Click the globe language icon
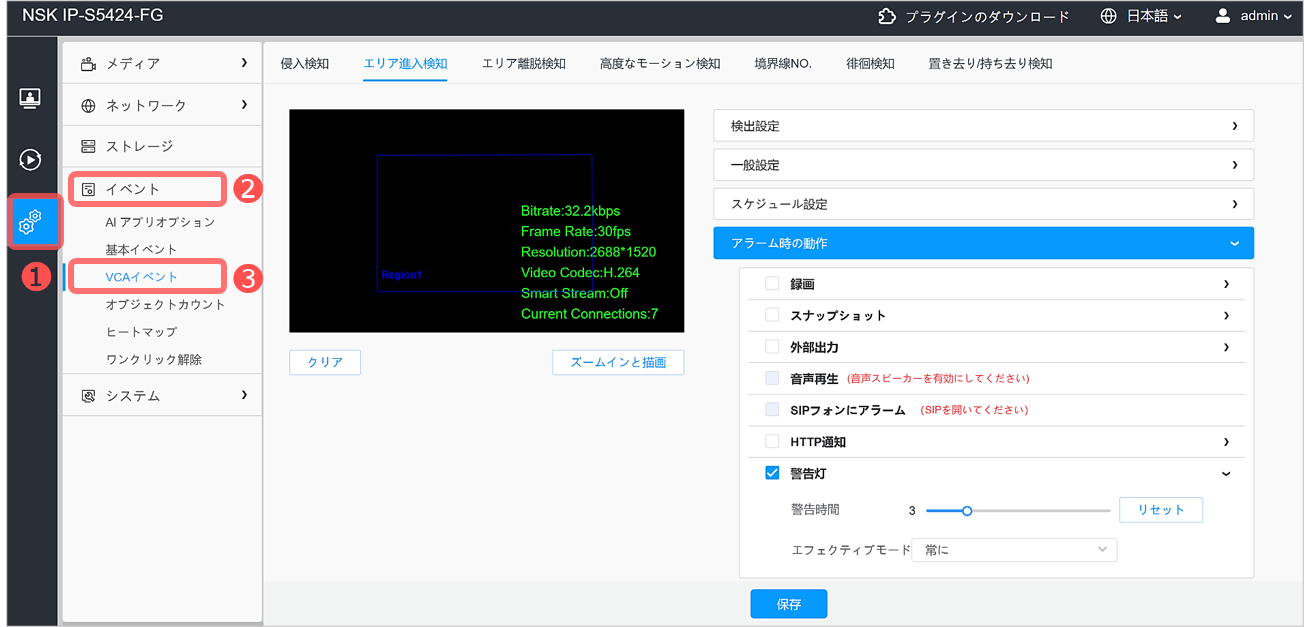This screenshot has height=627, width=1304. [x=1107, y=16]
